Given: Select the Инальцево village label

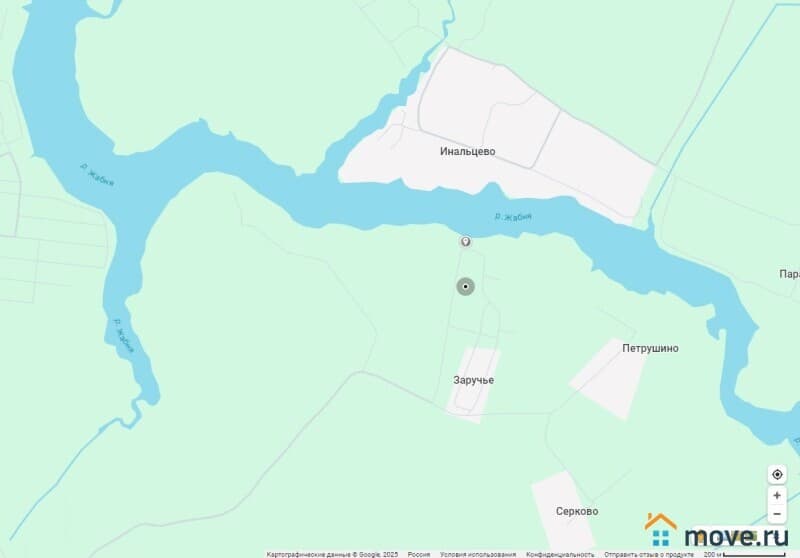Looking at the screenshot, I should pyautogui.click(x=467, y=151).
